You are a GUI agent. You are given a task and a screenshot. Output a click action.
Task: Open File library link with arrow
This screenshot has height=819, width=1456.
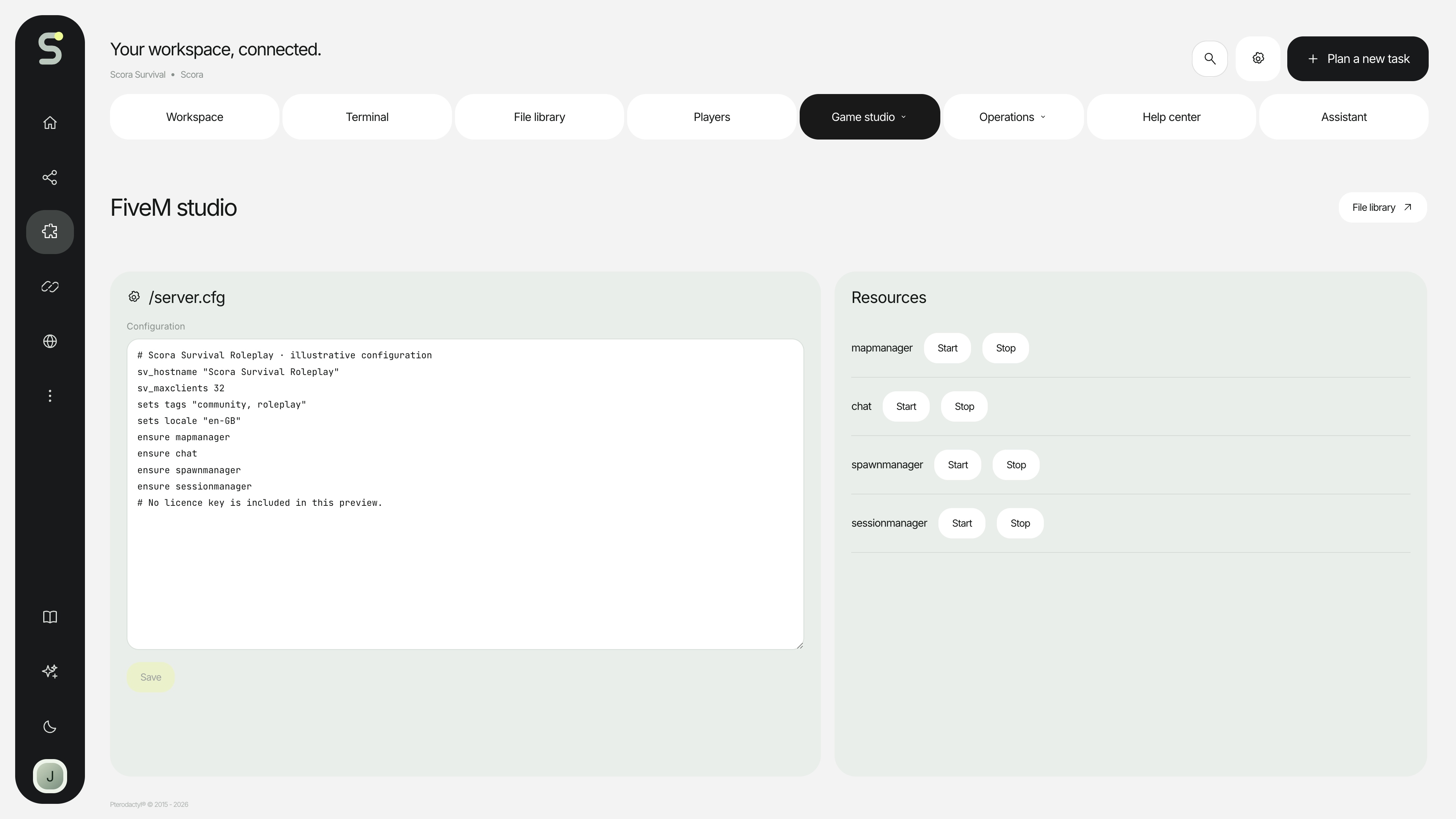pos(1382,207)
